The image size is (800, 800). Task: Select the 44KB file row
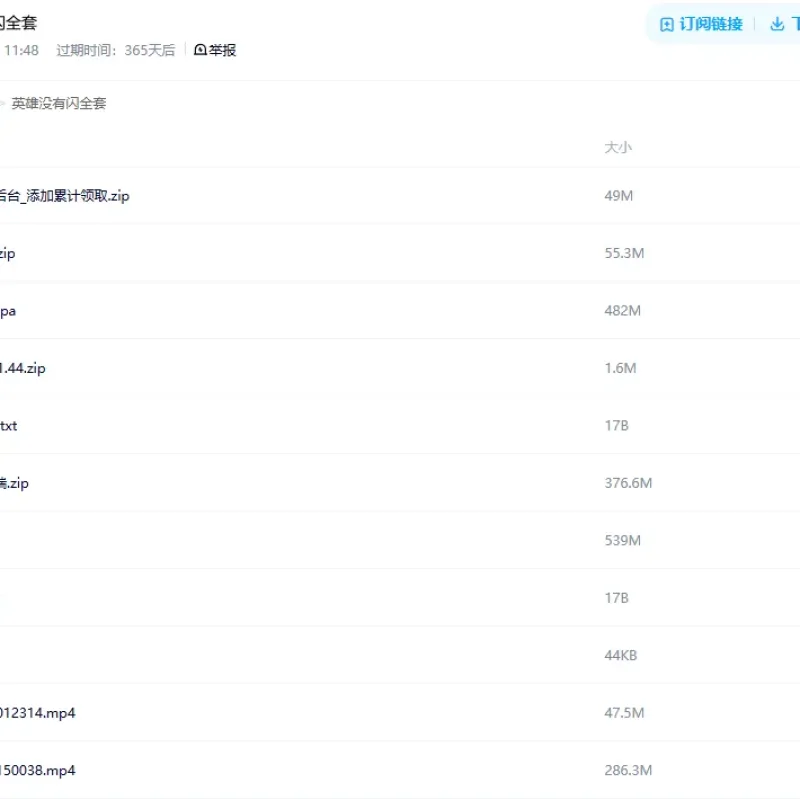pos(400,655)
